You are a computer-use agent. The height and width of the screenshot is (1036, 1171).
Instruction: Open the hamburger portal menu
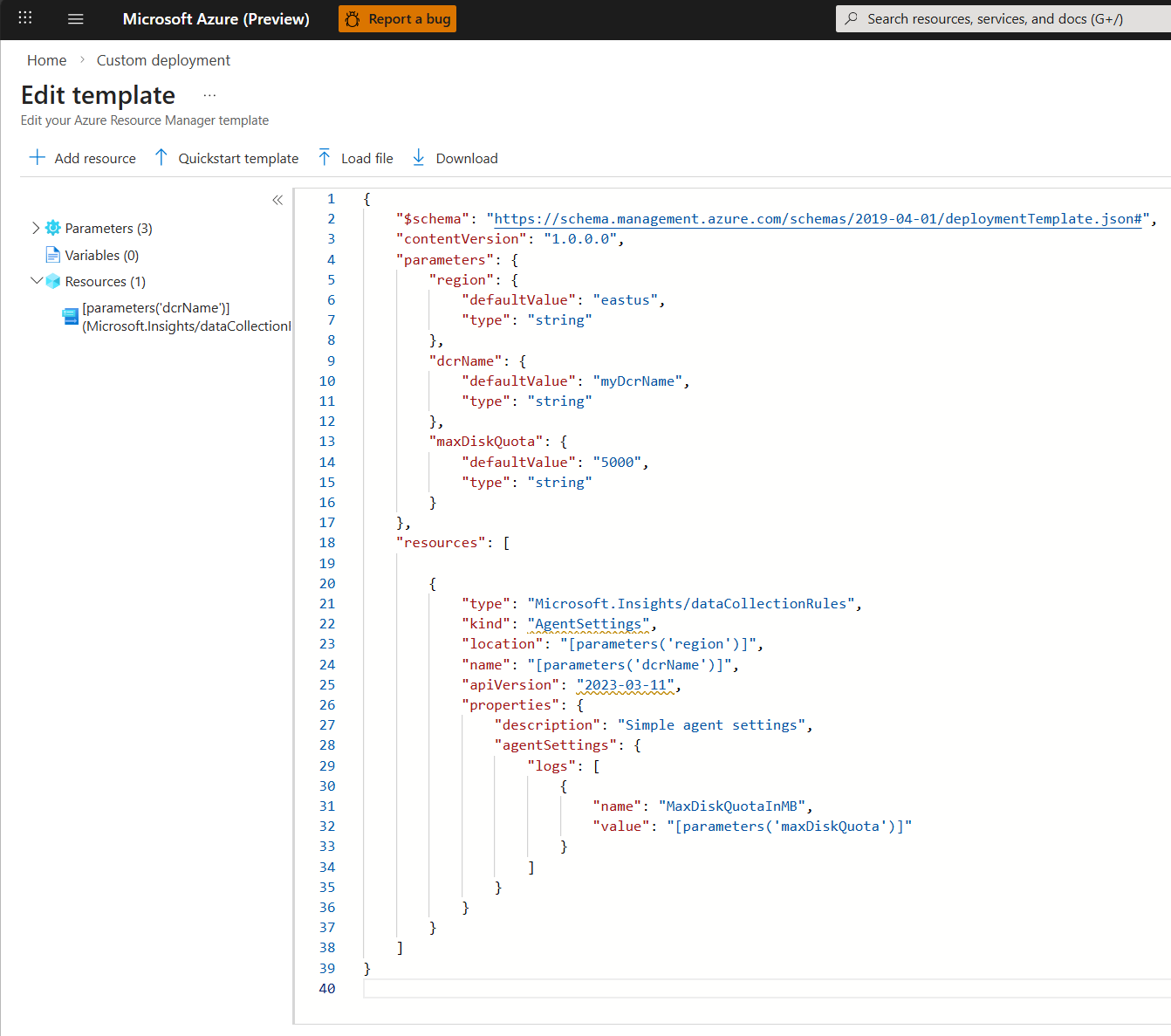click(76, 18)
